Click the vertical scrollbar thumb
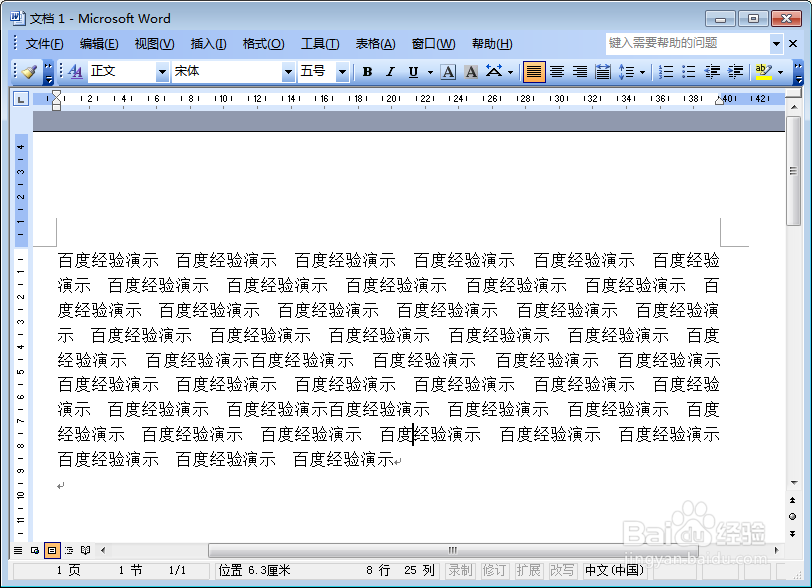812x588 pixels. 793,171
